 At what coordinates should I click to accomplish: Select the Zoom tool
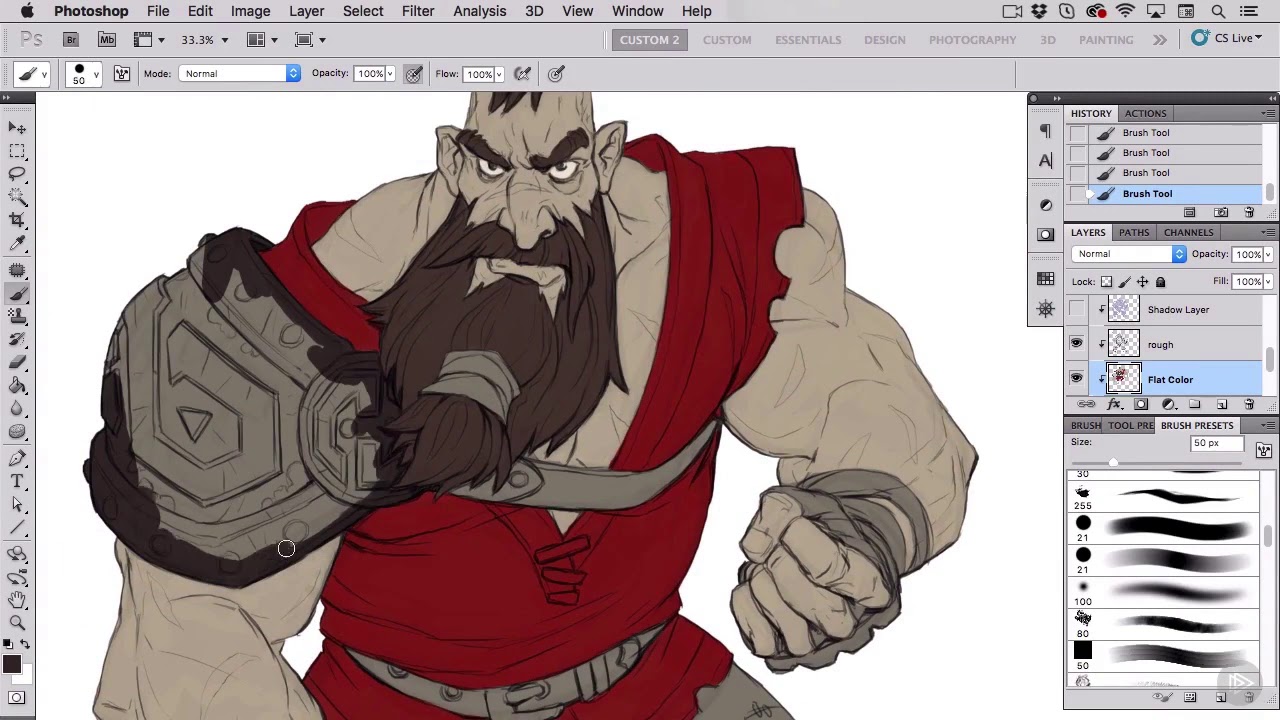pos(17,623)
